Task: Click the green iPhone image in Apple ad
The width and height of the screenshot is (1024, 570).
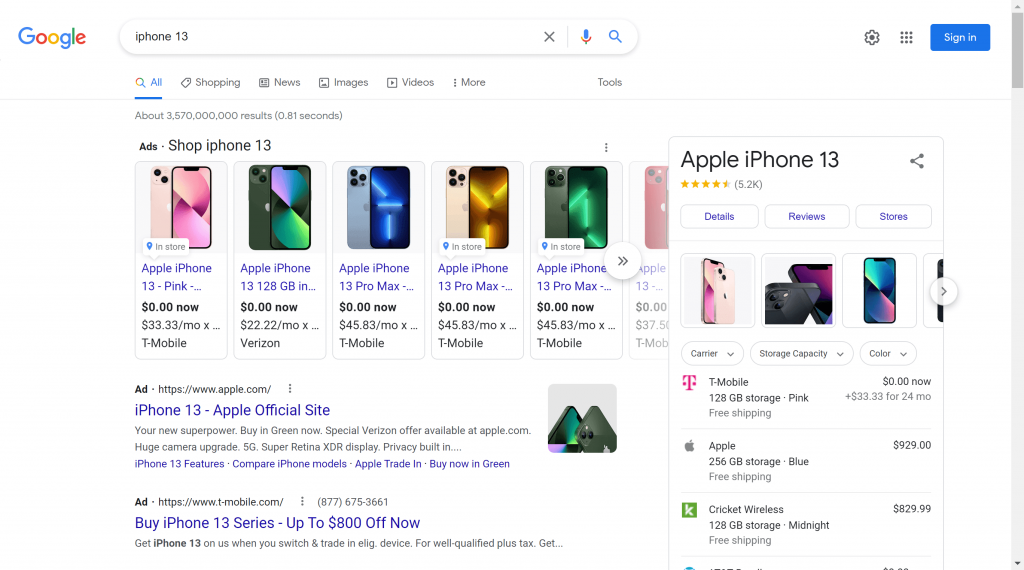Action: [x=582, y=419]
